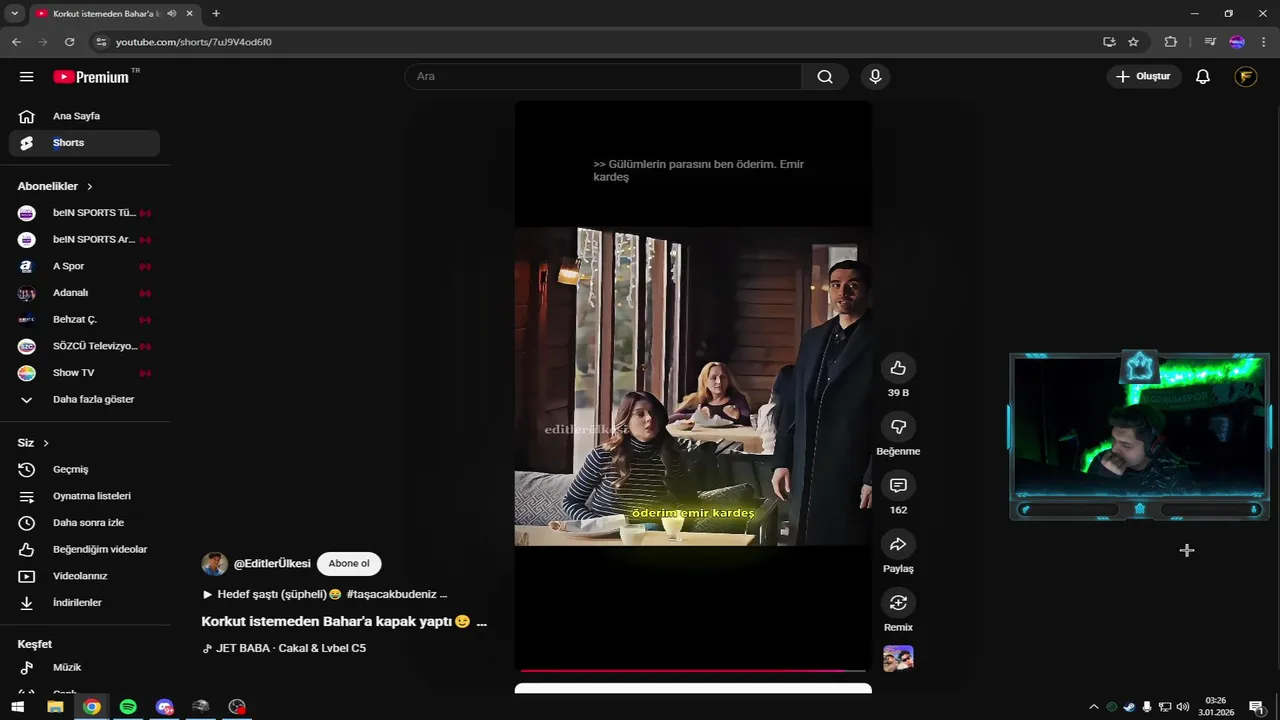This screenshot has width=1280, height=720.
Task: Open Discord from the taskbar
Action: tap(165, 707)
